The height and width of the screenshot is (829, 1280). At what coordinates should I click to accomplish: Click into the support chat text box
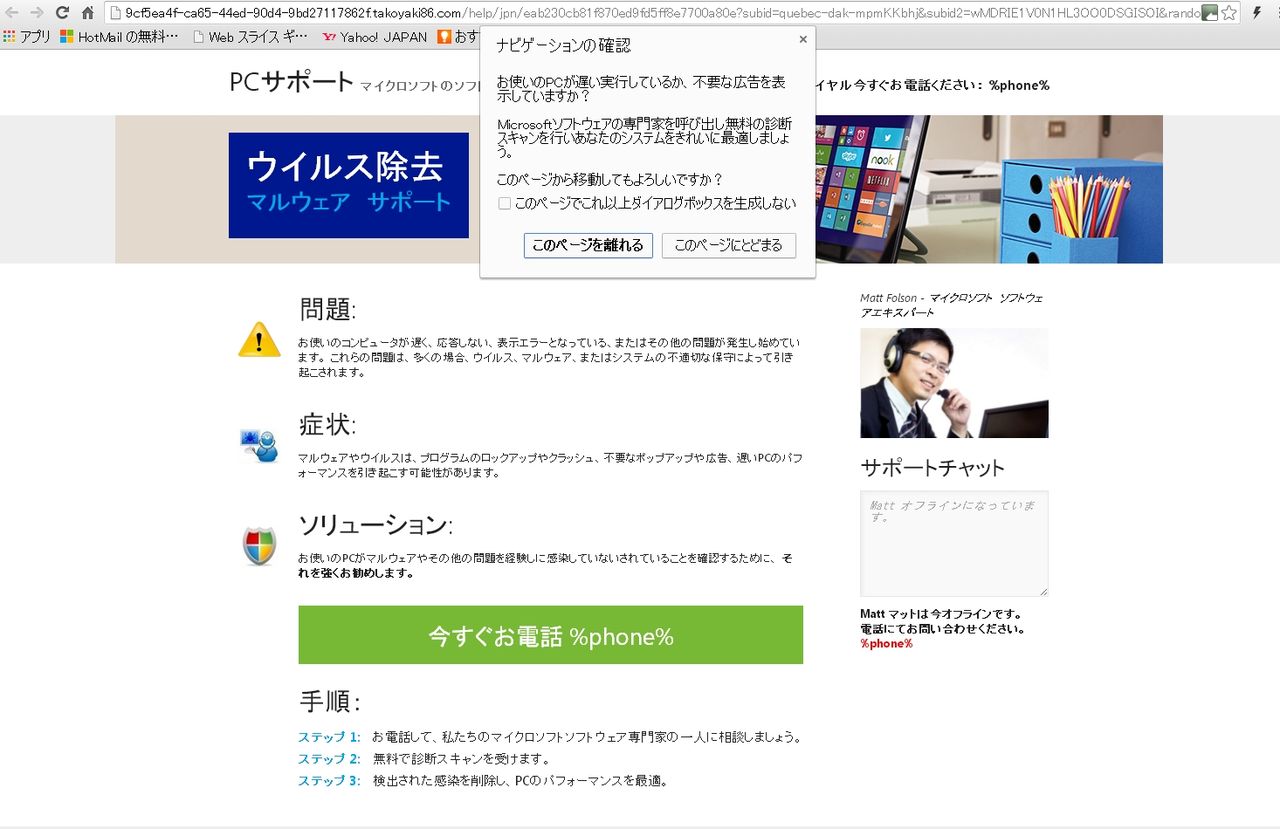[954, 543]
